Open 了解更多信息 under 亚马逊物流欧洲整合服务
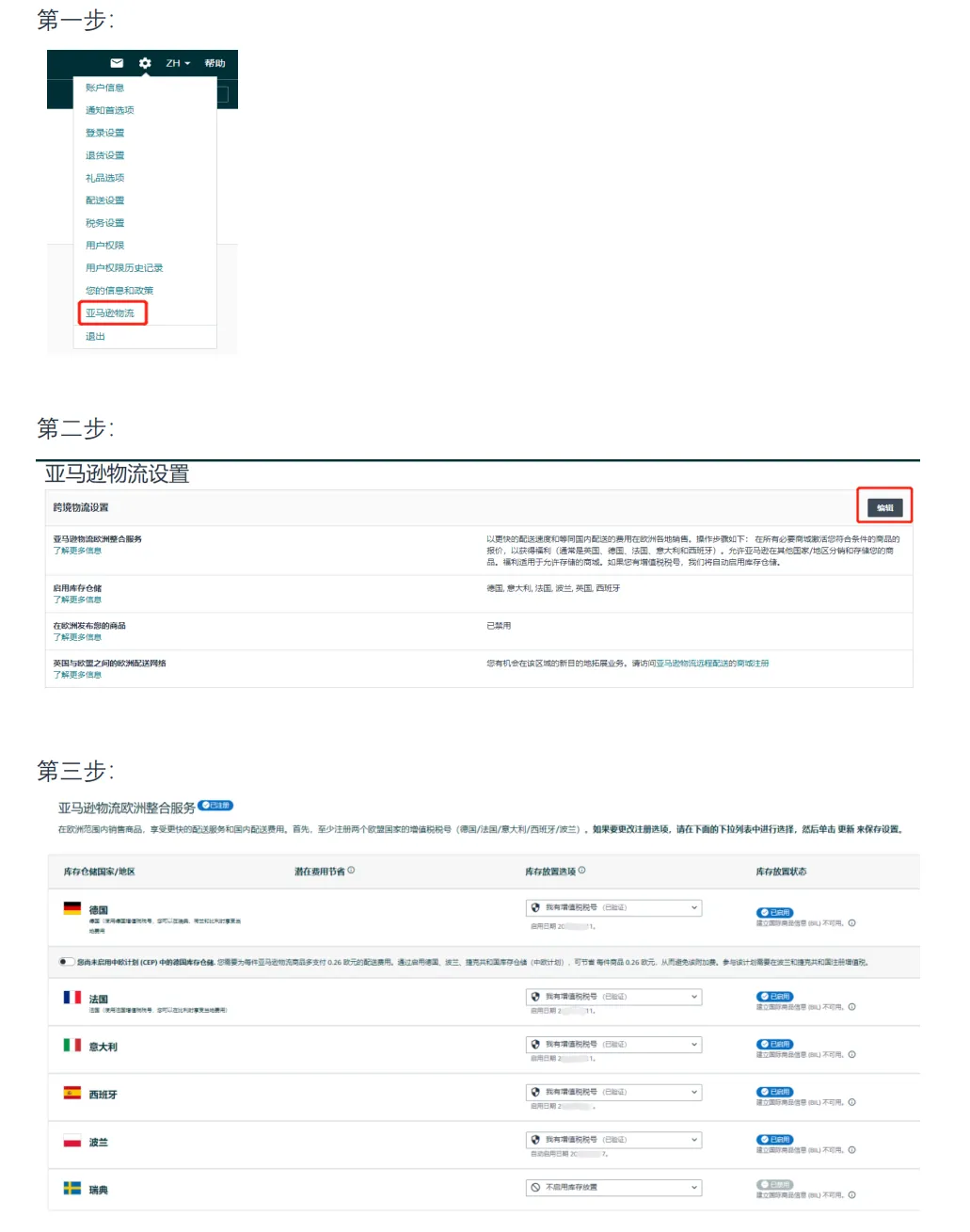 click(77, 551)
